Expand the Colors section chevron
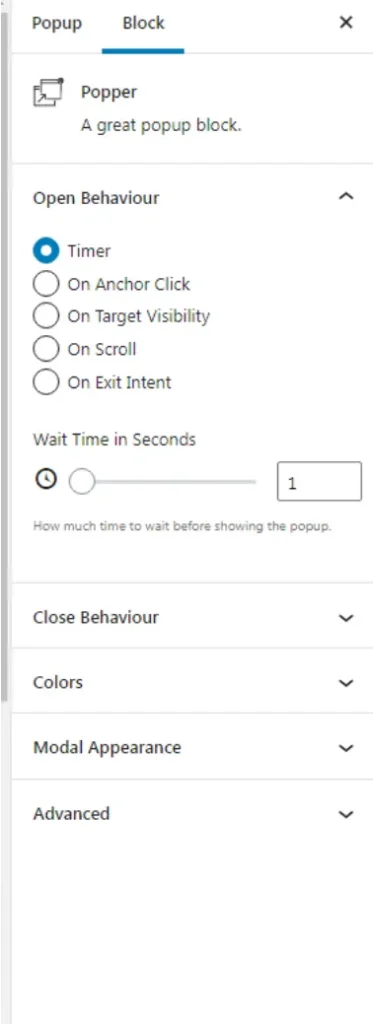The width and height of the screenshot is (373, 1024). tap(346, 683)
